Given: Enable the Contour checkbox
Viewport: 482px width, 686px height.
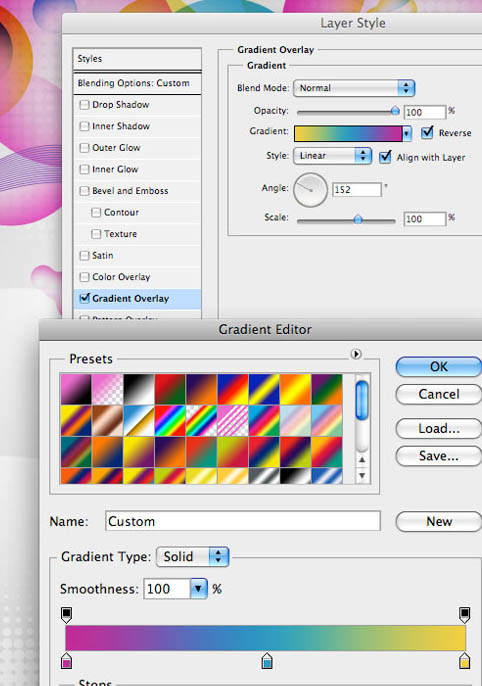Looking at the screenshot, I should (x=96, y=213).
